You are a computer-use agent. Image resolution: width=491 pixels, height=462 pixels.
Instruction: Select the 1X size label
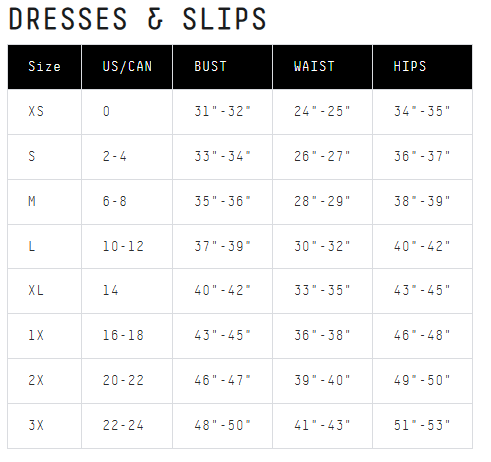(x=36, y=335)
